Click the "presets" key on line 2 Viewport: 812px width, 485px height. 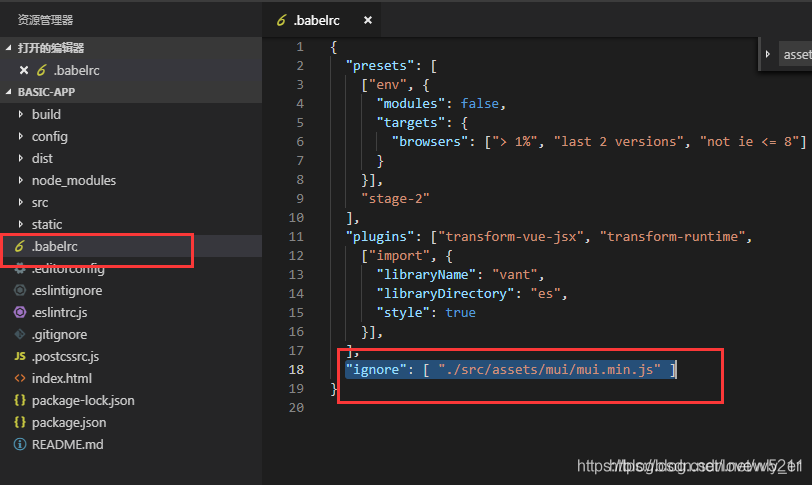coord(380,66)
